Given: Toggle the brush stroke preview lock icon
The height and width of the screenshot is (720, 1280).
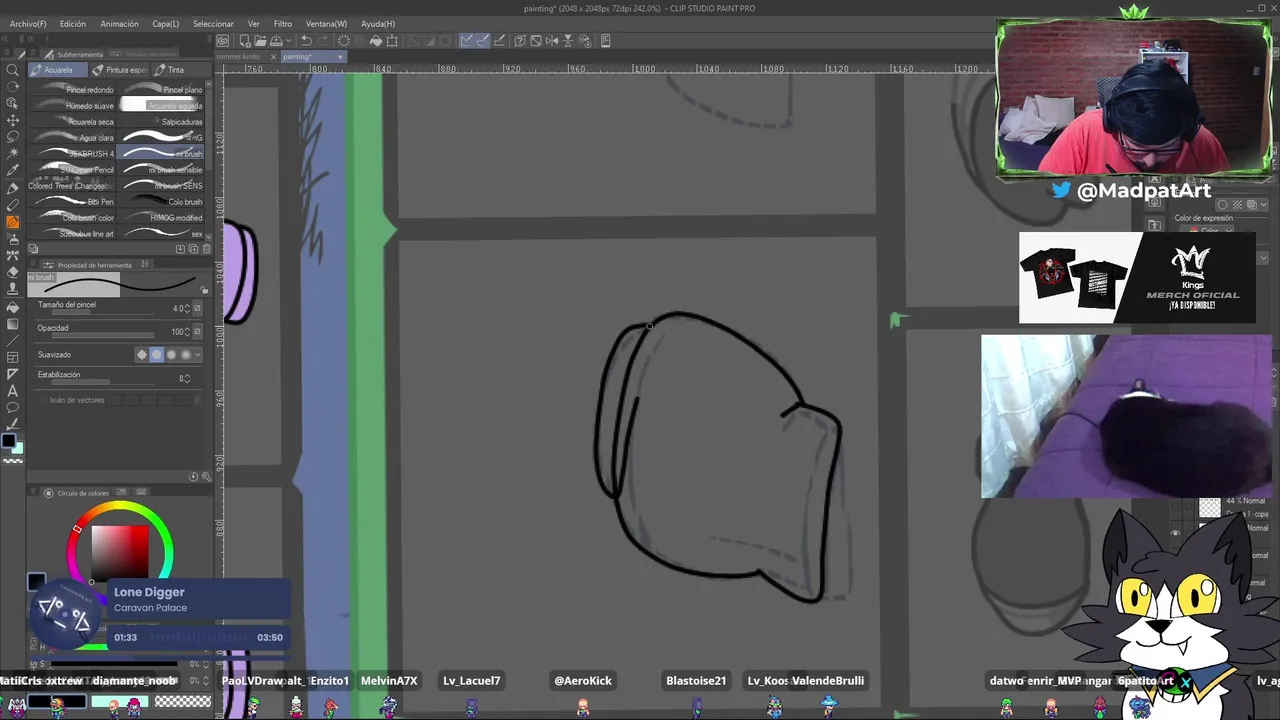Looking at the screenshot, I should (x=204, y=290).
